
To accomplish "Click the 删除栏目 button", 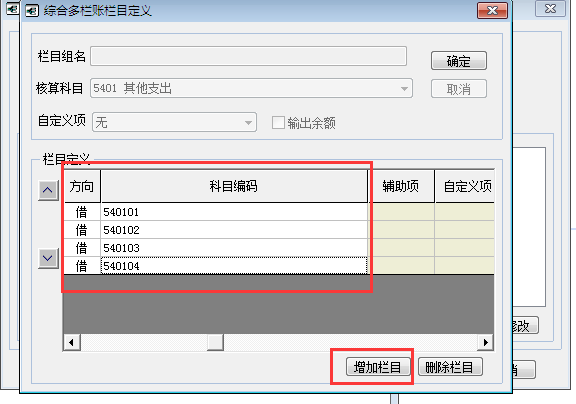I will click(x=450, y=367).
